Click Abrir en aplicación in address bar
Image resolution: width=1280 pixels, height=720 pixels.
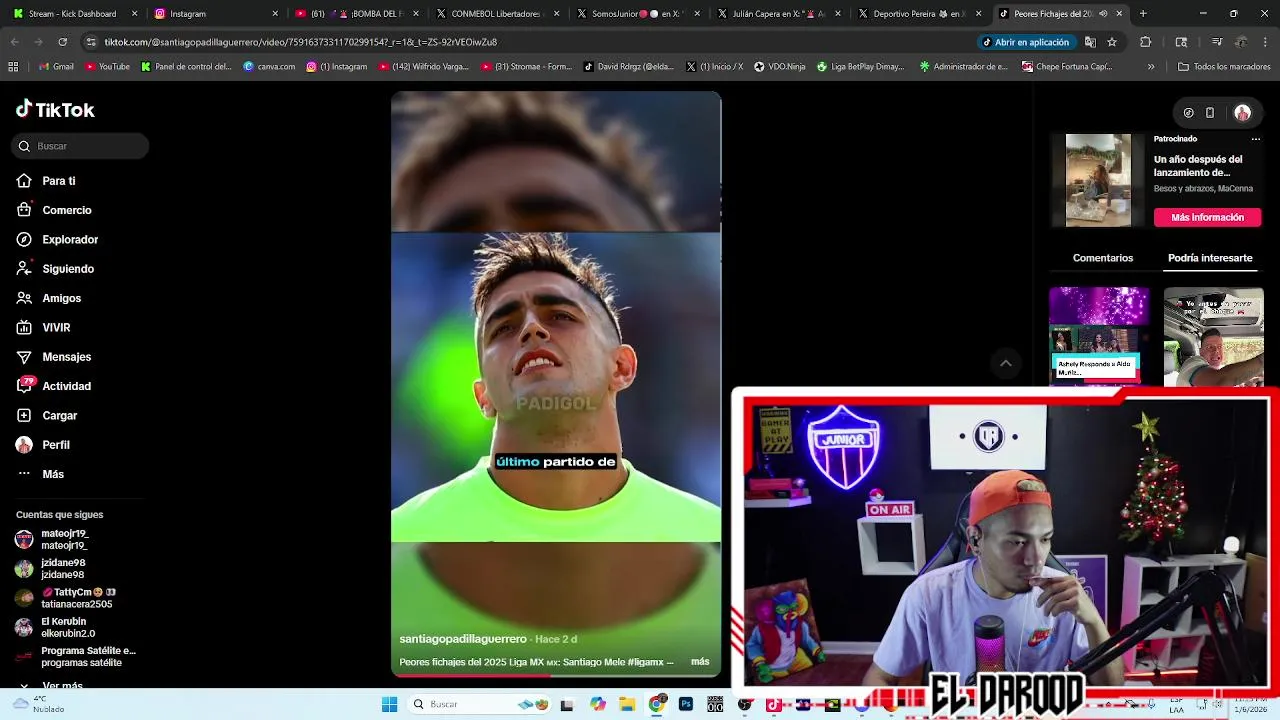coord(1026,42)
